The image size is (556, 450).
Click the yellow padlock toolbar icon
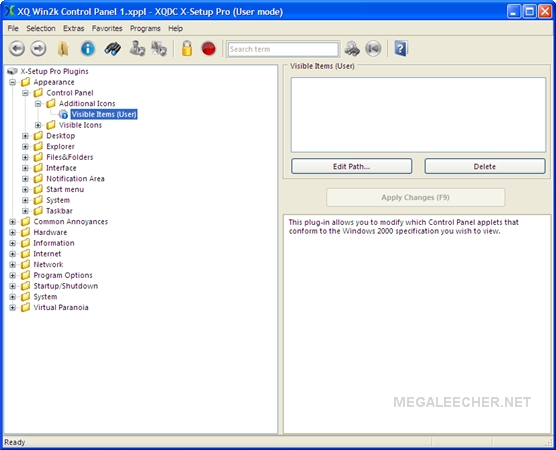tap(187, 49)
